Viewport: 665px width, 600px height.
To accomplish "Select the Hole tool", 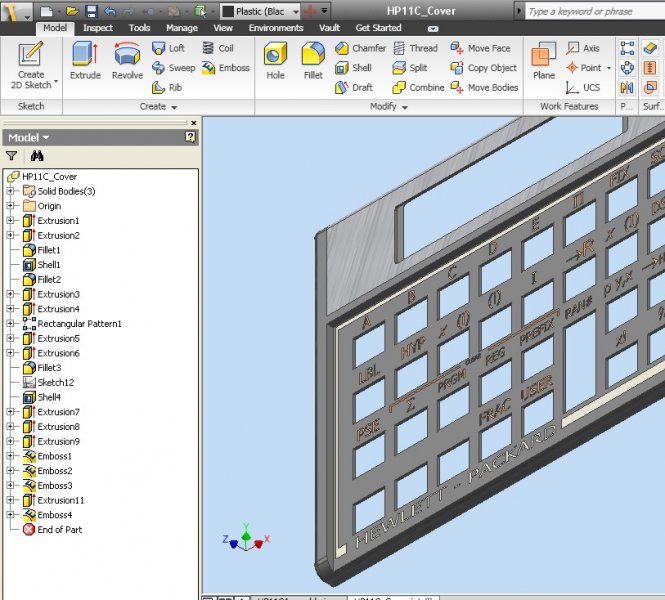I will [275, 61].
